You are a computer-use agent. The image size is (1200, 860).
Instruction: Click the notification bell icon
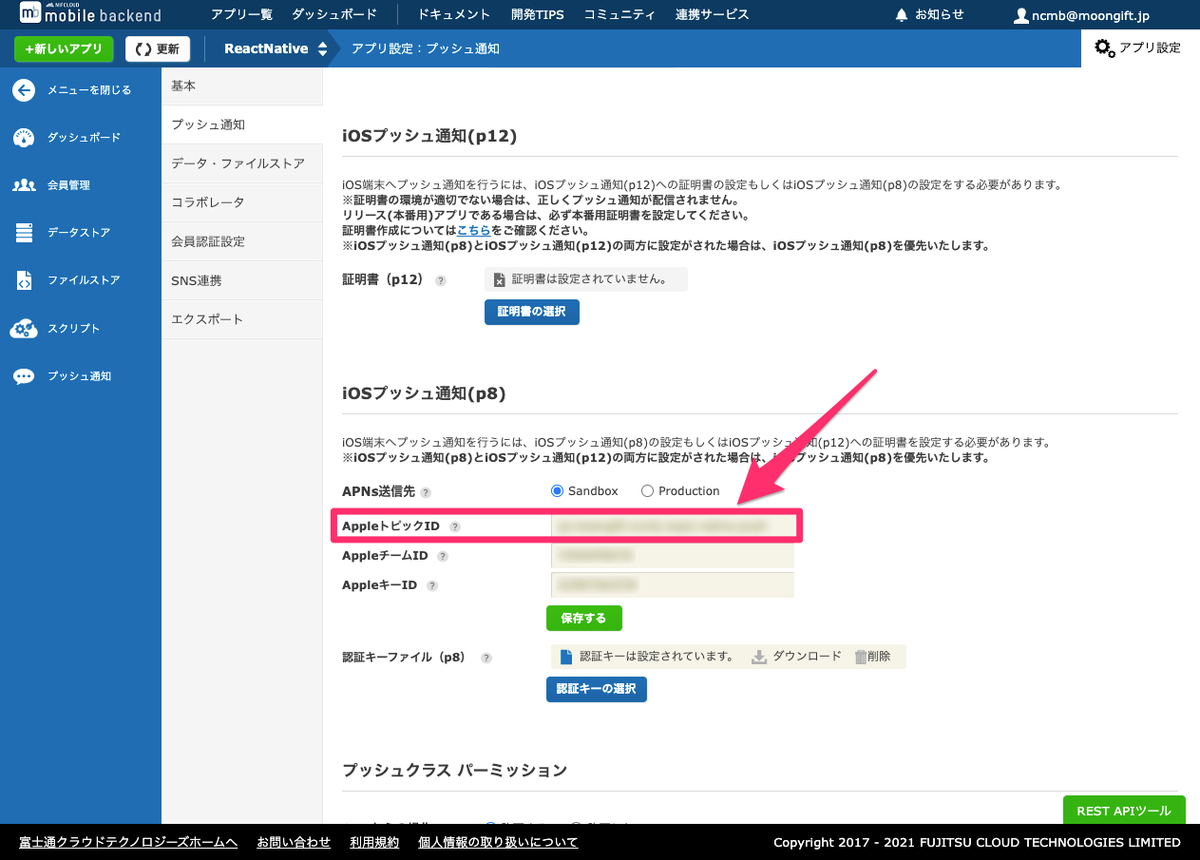click(902, 15)
